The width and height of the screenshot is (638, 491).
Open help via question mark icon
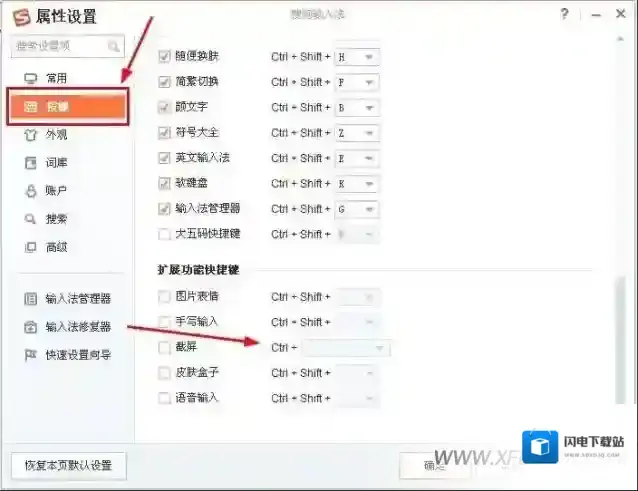tap(564, 14)
